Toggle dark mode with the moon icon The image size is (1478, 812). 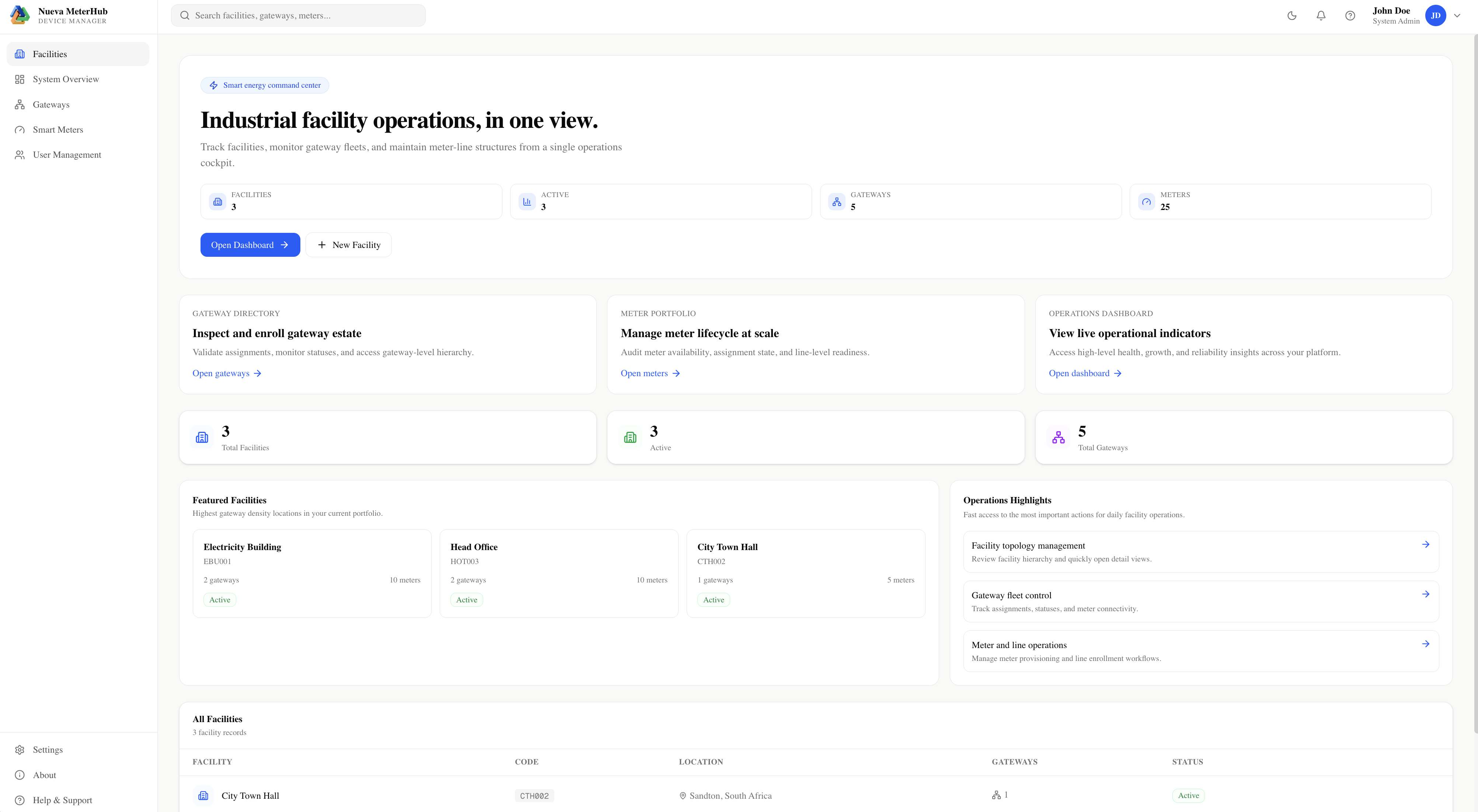pos(1292,15)
